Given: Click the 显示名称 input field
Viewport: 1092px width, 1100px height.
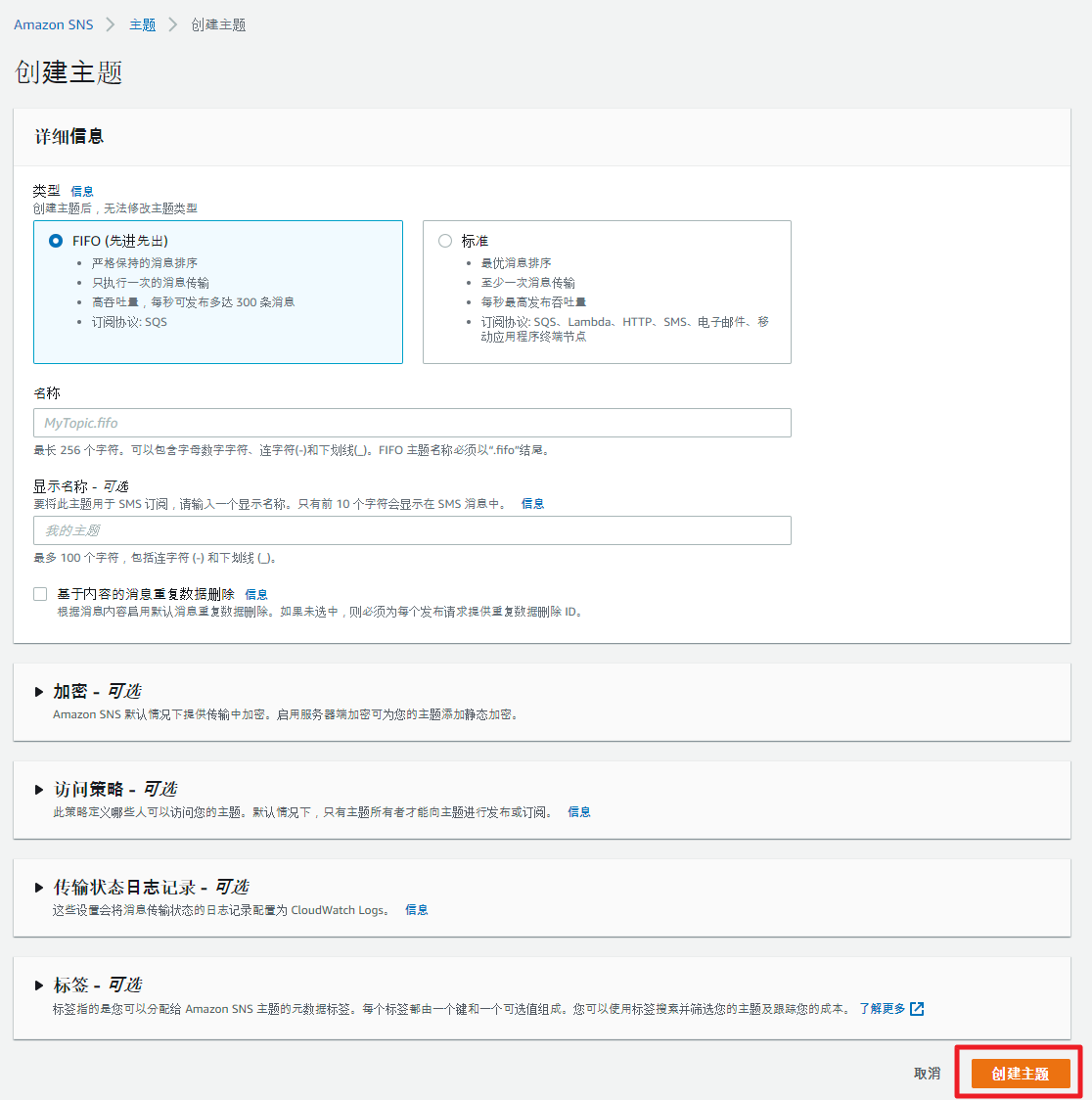Looking at the screenshot, I should coord(412,530).
